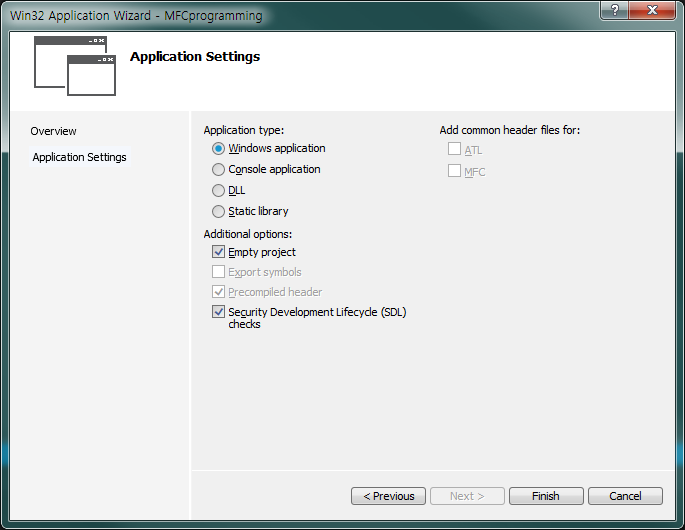Viewport: 685px width, 530px height.
Task: Click 'Add common header files for:' label
Action: [510, 130]
